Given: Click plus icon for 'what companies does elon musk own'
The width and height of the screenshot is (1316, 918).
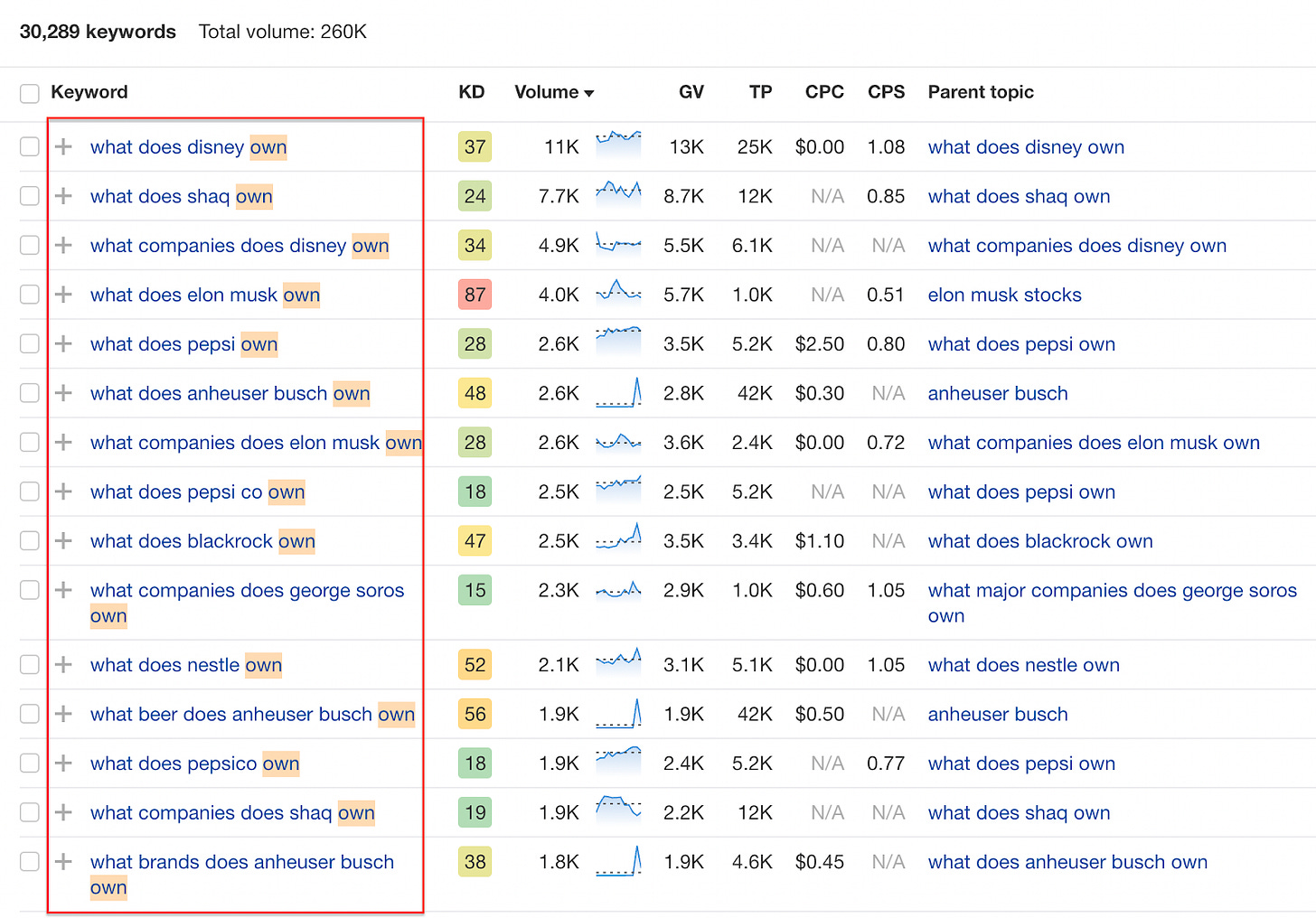Looking at the screenshot, I should click(x=63, y=442).
